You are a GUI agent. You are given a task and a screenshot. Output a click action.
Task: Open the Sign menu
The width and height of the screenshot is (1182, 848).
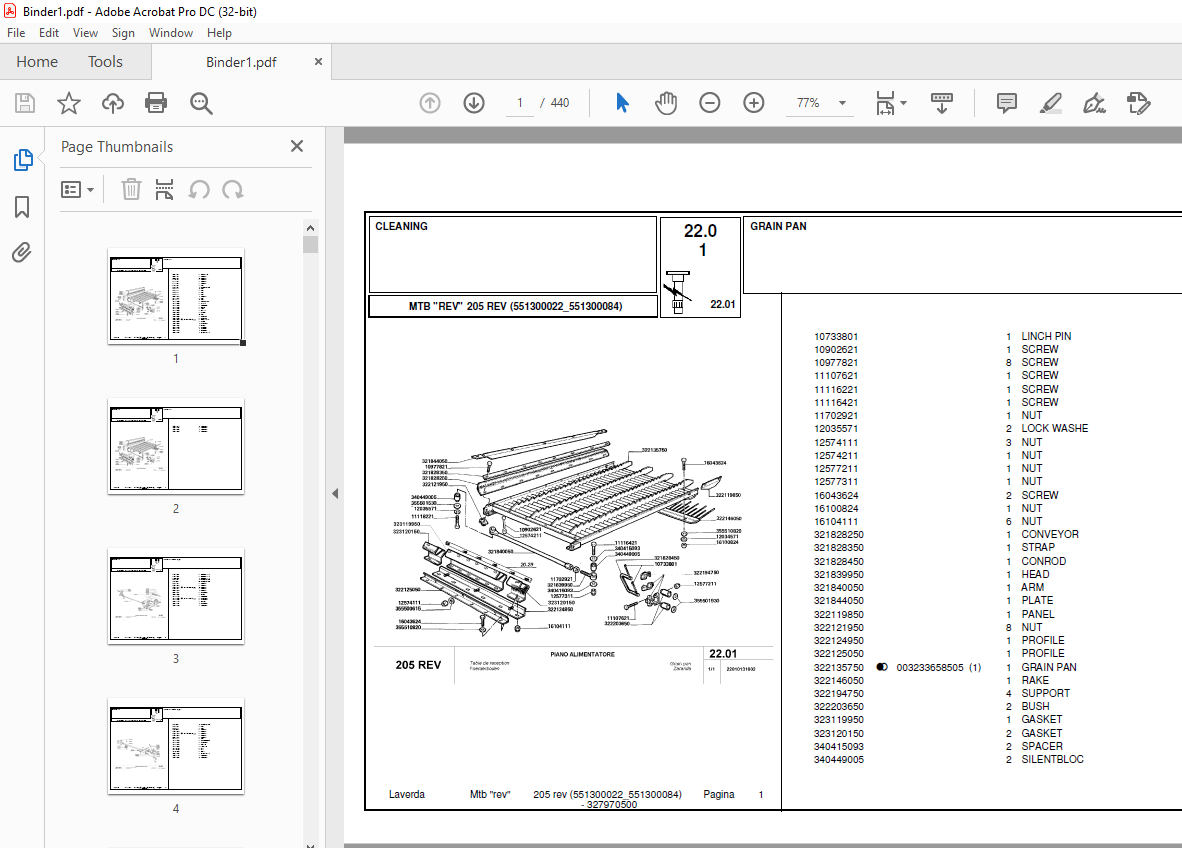point(123,33)
